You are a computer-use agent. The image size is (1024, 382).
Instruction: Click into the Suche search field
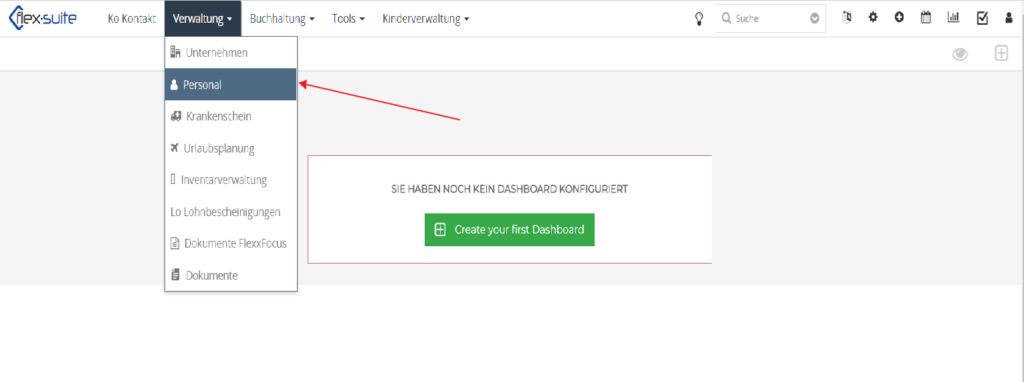pyautogui.click(x=770, y=19)
